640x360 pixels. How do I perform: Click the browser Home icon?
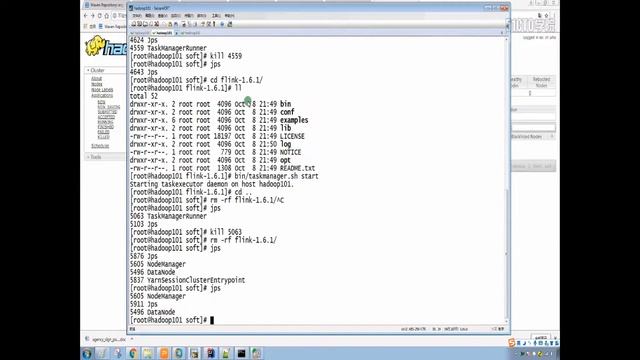[107, 16]
